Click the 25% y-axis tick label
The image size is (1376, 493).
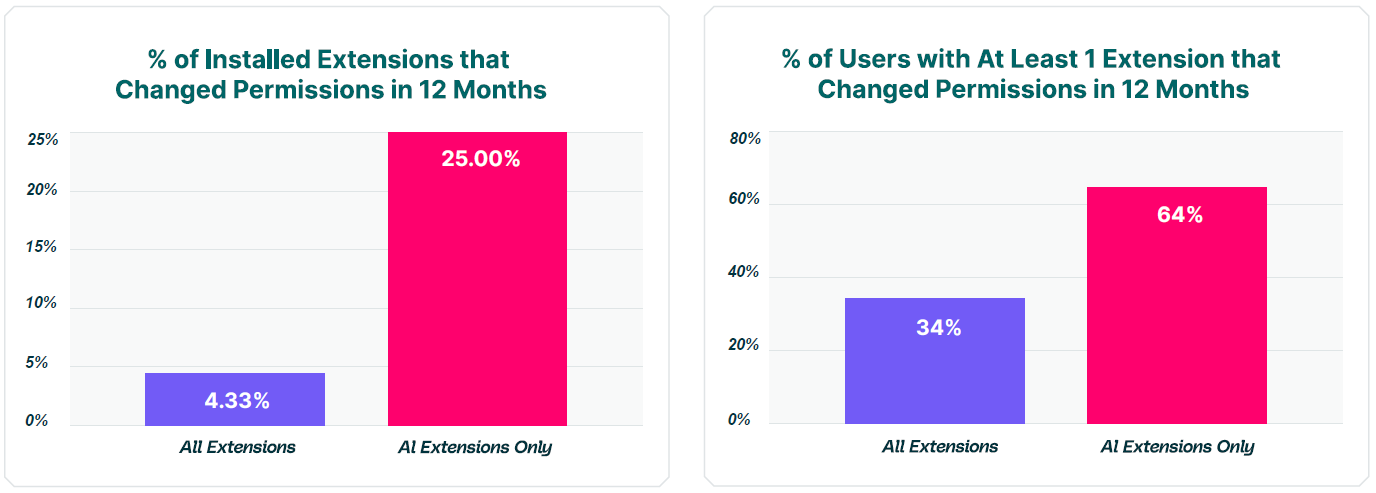pyautogui.click(x=43, y=140)
